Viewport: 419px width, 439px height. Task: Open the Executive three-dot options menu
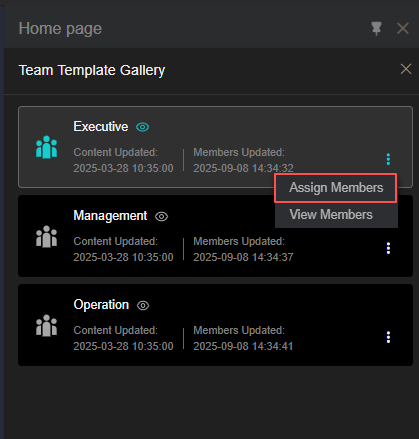[388, 159]
